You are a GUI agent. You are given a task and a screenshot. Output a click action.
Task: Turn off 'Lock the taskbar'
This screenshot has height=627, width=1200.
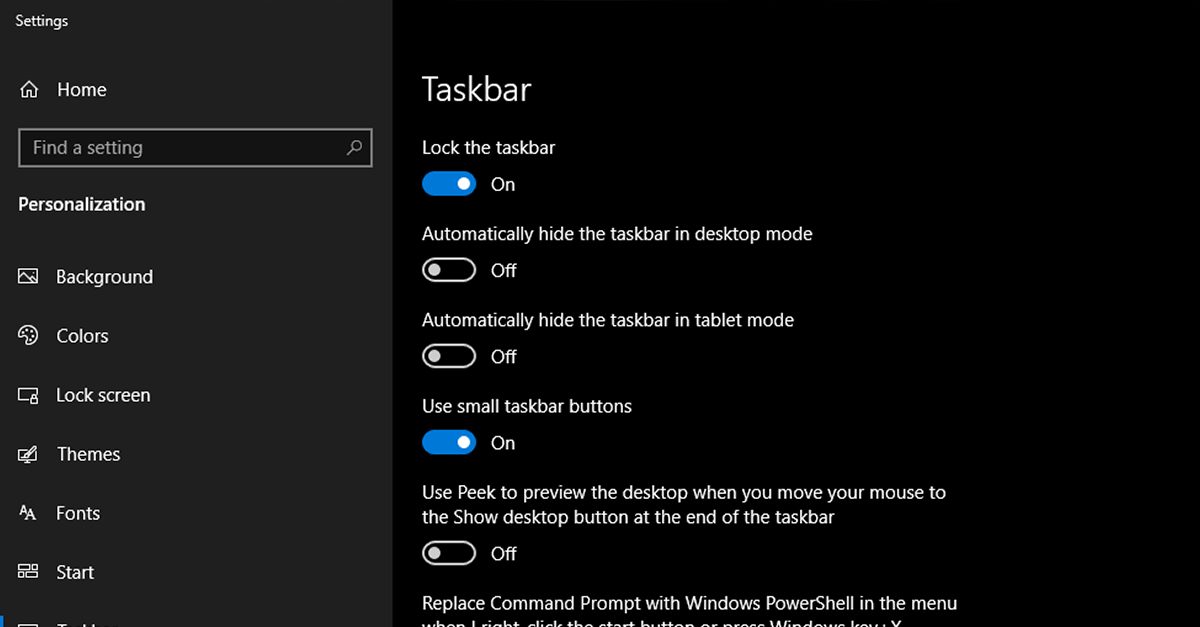[x=449, y=184]
